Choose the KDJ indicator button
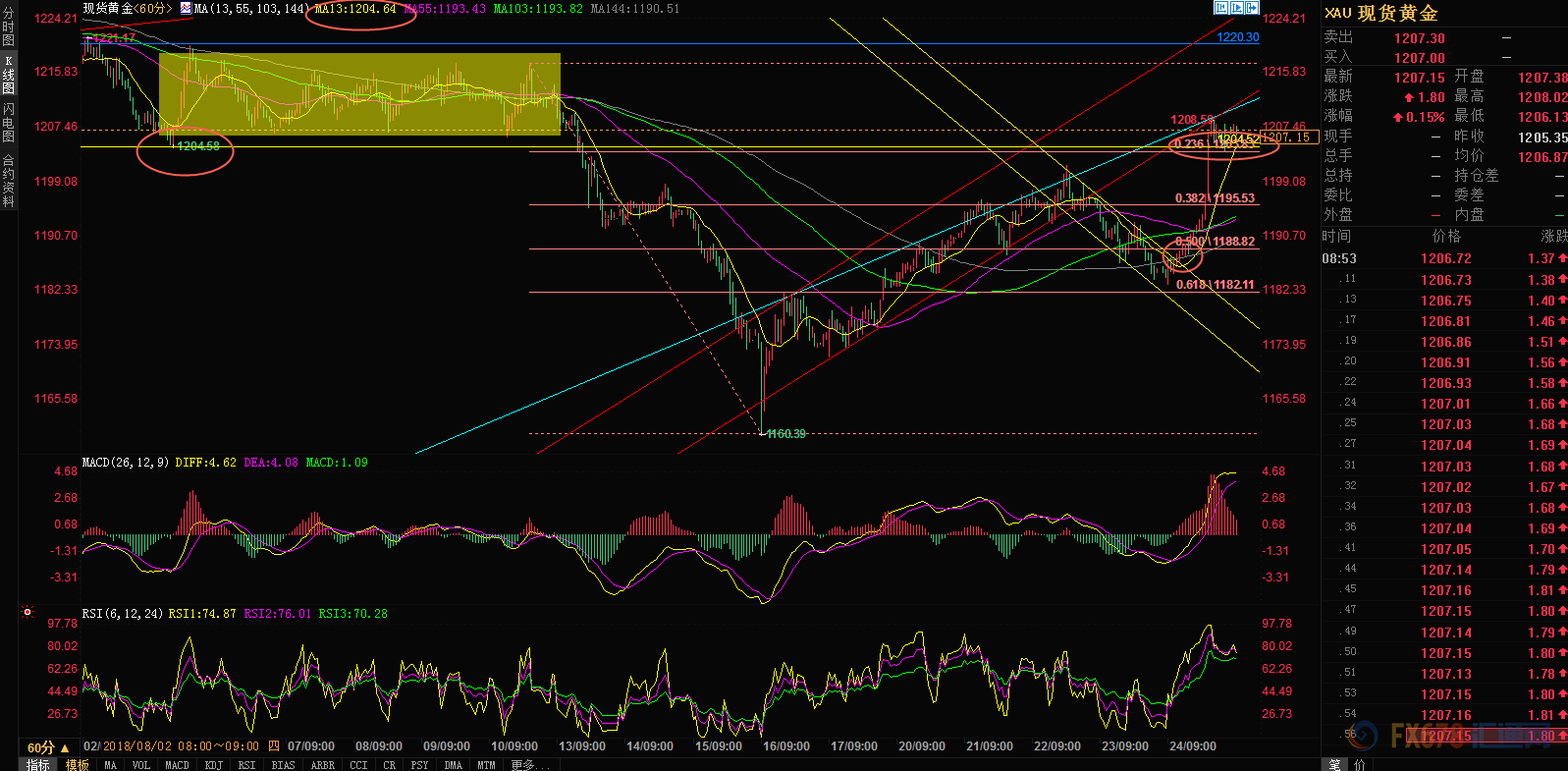 click(213, 764)
